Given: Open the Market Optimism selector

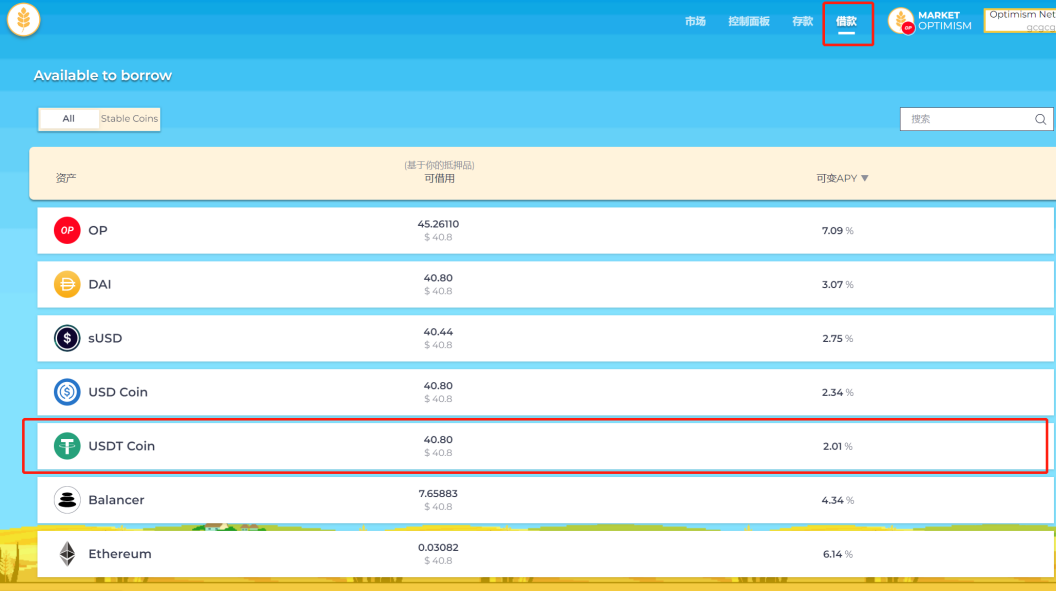Looking at the screenshot, I should (x=930, y=21).
